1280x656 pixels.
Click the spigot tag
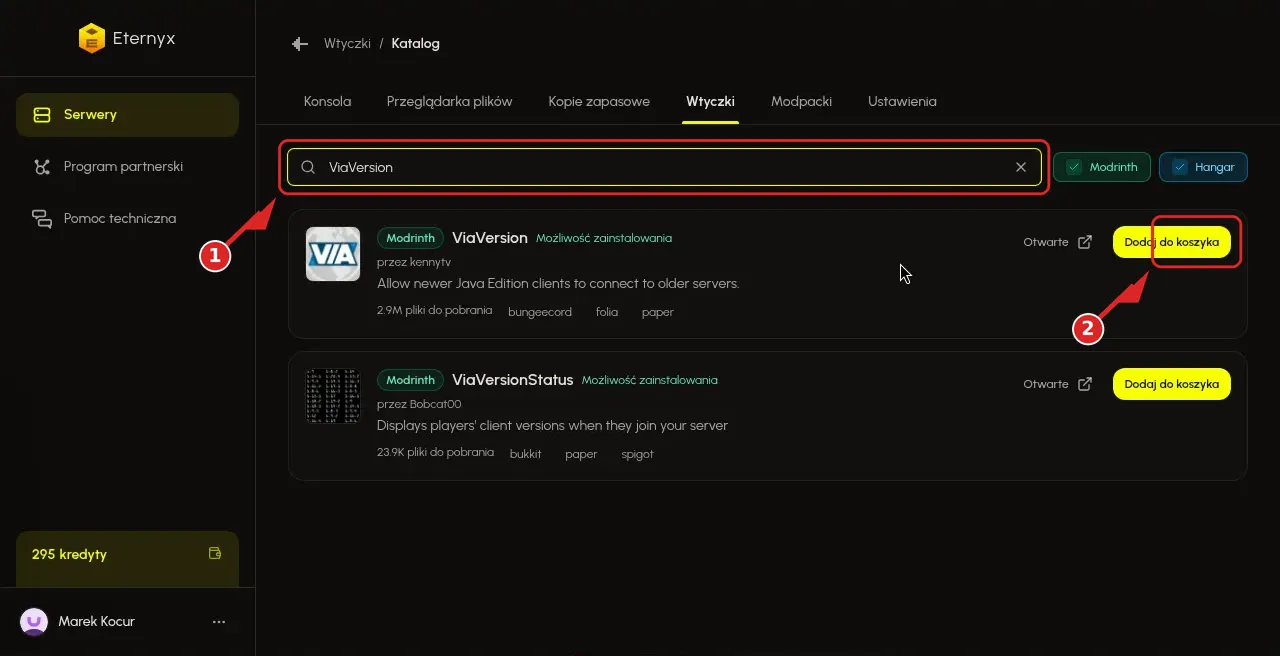(638, 454)
